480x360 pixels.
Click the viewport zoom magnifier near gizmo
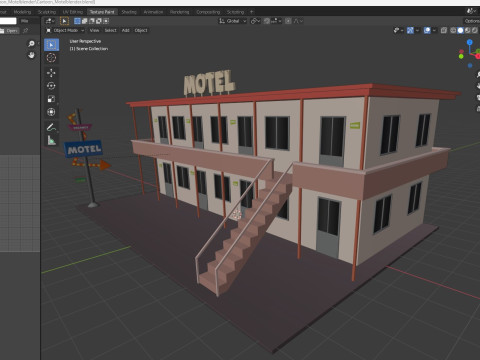pos(478,75)
